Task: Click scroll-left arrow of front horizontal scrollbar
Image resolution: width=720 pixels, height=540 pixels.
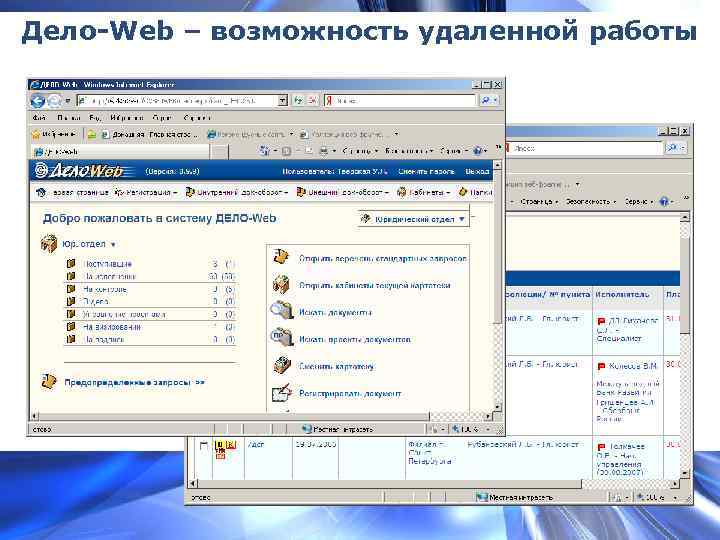Action: pos(34,416)
